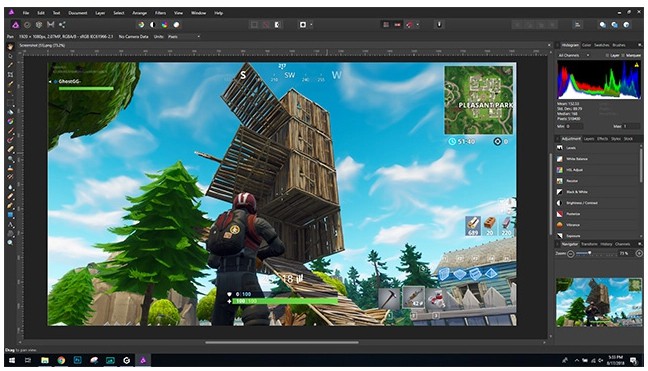The height and width of the screenshot is (371, 648).
Task: Toggle the Marquee checkbox in Histogram panel
Action: pyautogui.click(x=623, y=55)
